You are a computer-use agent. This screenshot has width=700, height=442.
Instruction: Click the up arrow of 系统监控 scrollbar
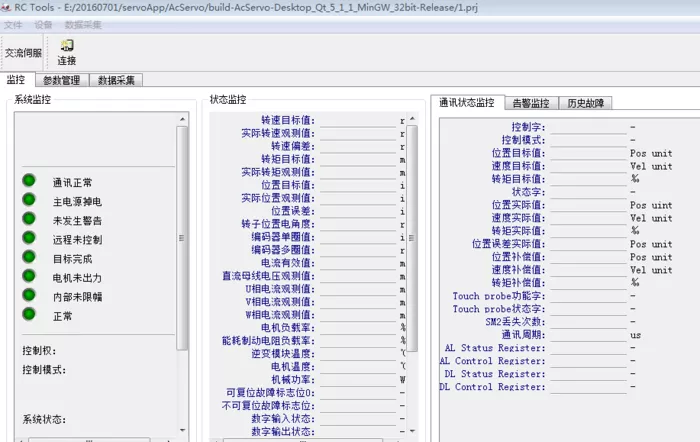(x=182, y=119)
